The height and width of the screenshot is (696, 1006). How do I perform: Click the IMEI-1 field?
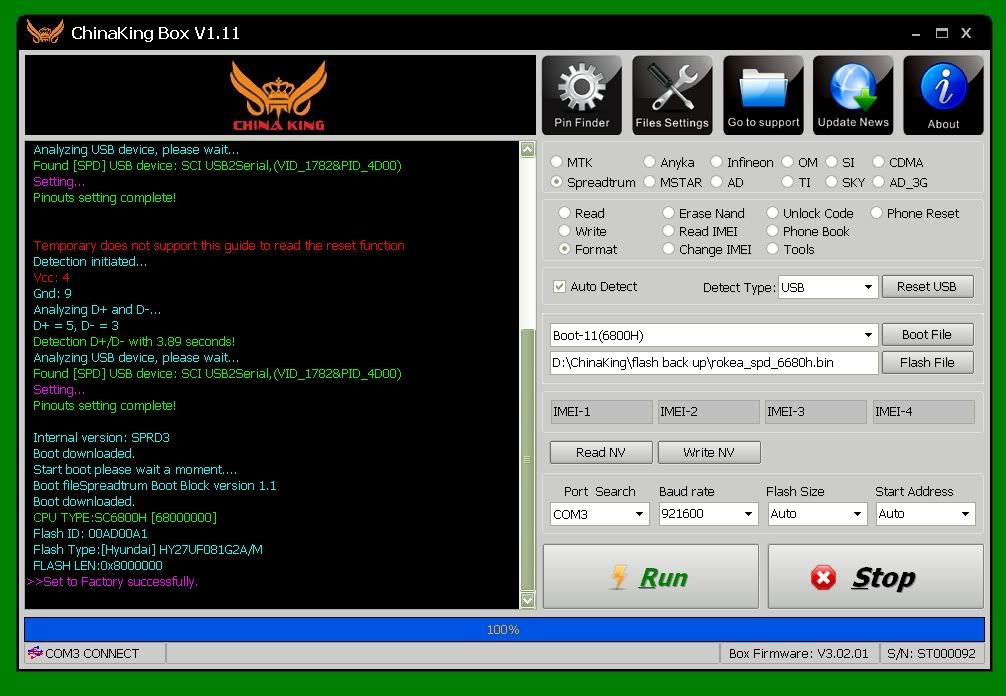tap(601, 411)
